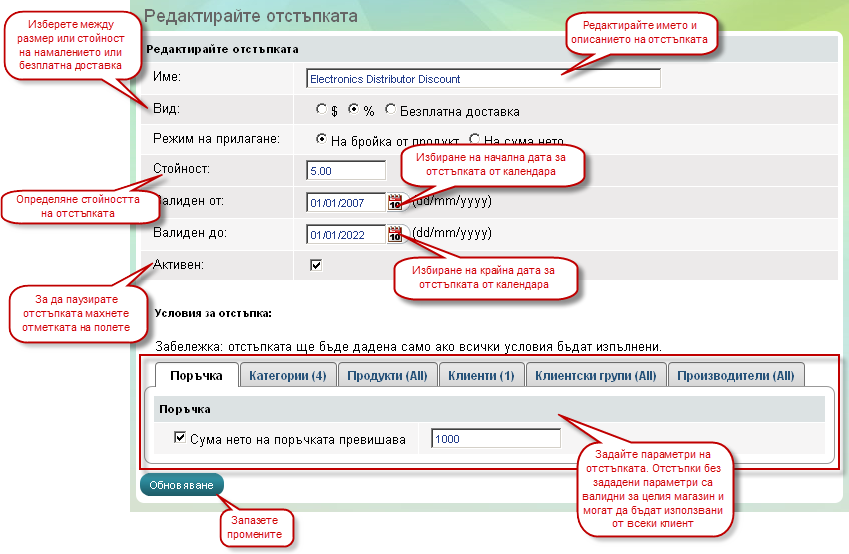Toggle the Активен checkbox

coord(316,266)
